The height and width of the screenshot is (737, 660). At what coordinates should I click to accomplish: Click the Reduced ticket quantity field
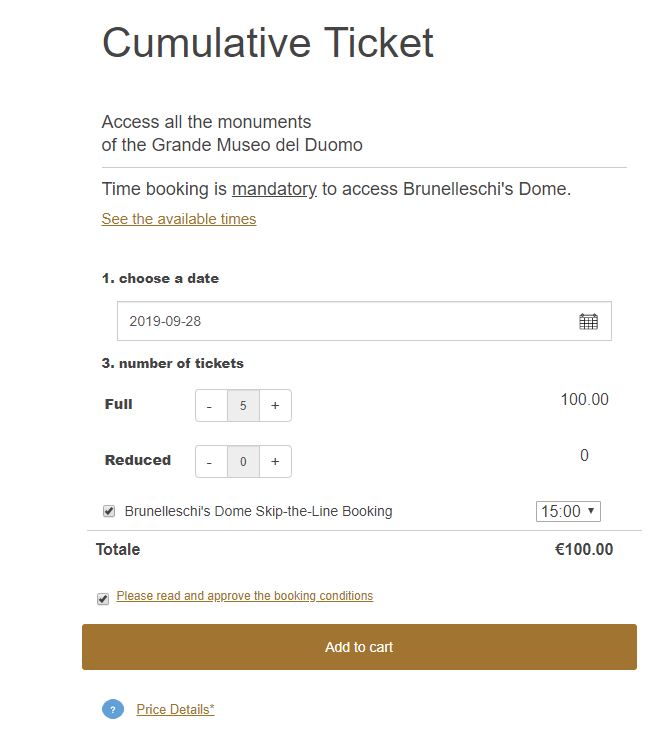tap(243, 462)
